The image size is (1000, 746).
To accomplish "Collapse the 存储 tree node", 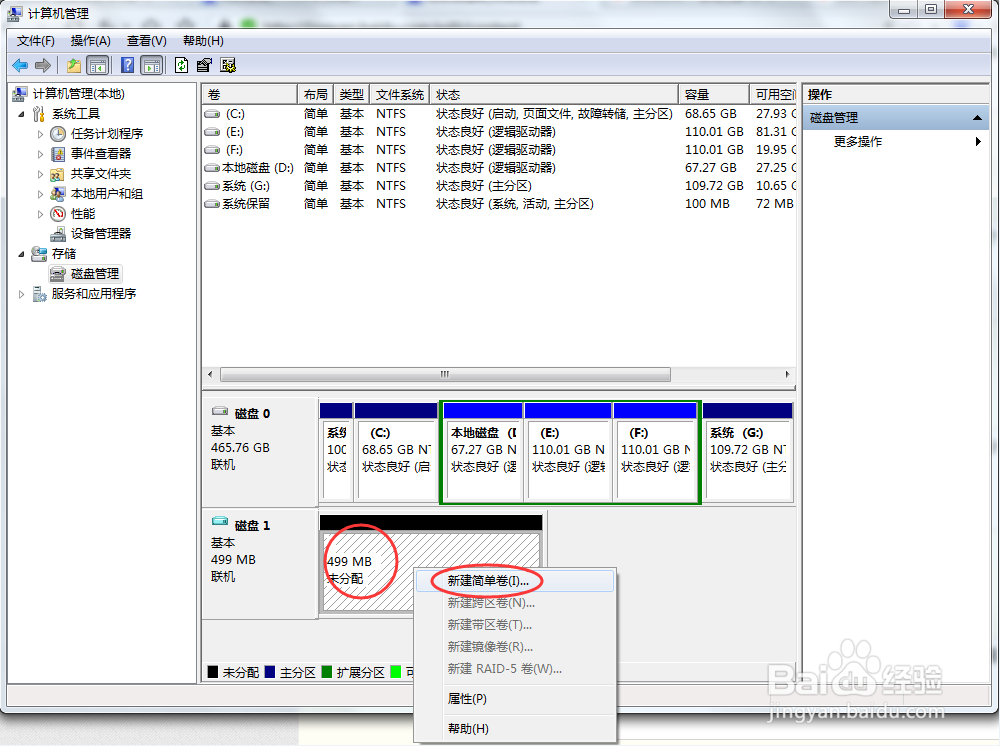I will tap(21, 254).
